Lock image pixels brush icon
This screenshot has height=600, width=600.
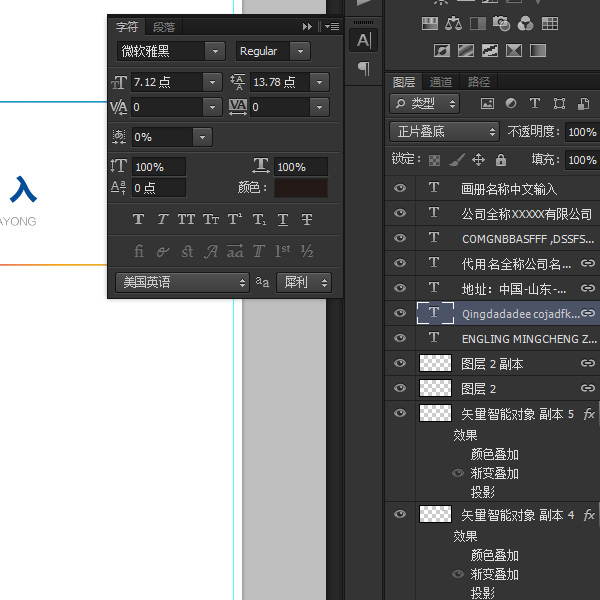coord(457,160)
